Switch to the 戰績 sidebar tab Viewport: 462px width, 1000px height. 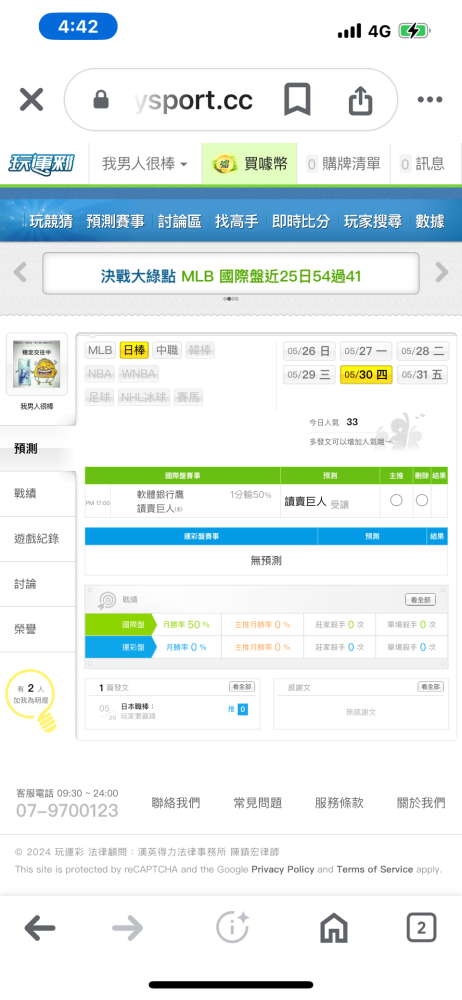pos(38,493)
